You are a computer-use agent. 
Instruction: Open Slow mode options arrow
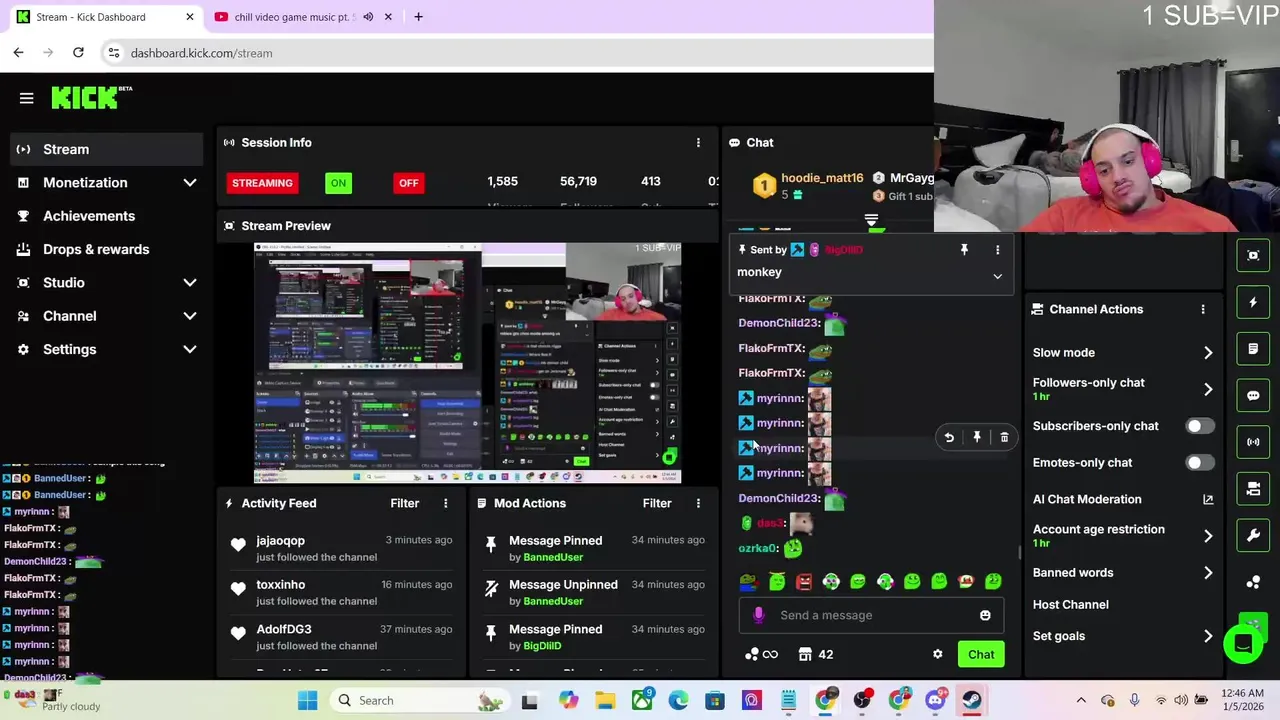pyautogui.click(x=1208, y=353)
